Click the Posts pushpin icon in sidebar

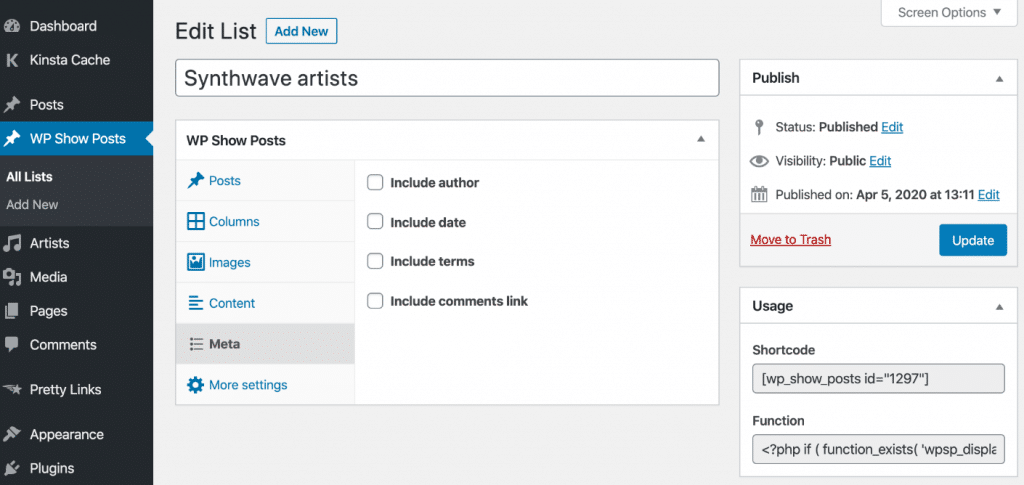coord(12,104)
